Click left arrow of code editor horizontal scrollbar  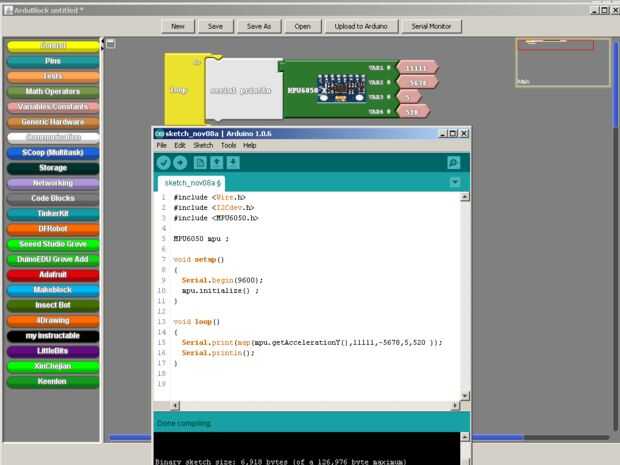tap(175, 405)
